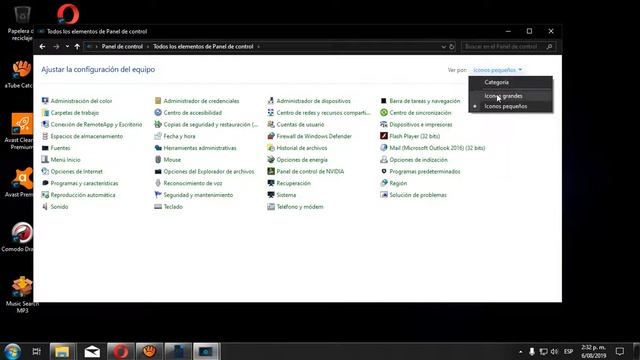Open Opciones de indización link

418,160
